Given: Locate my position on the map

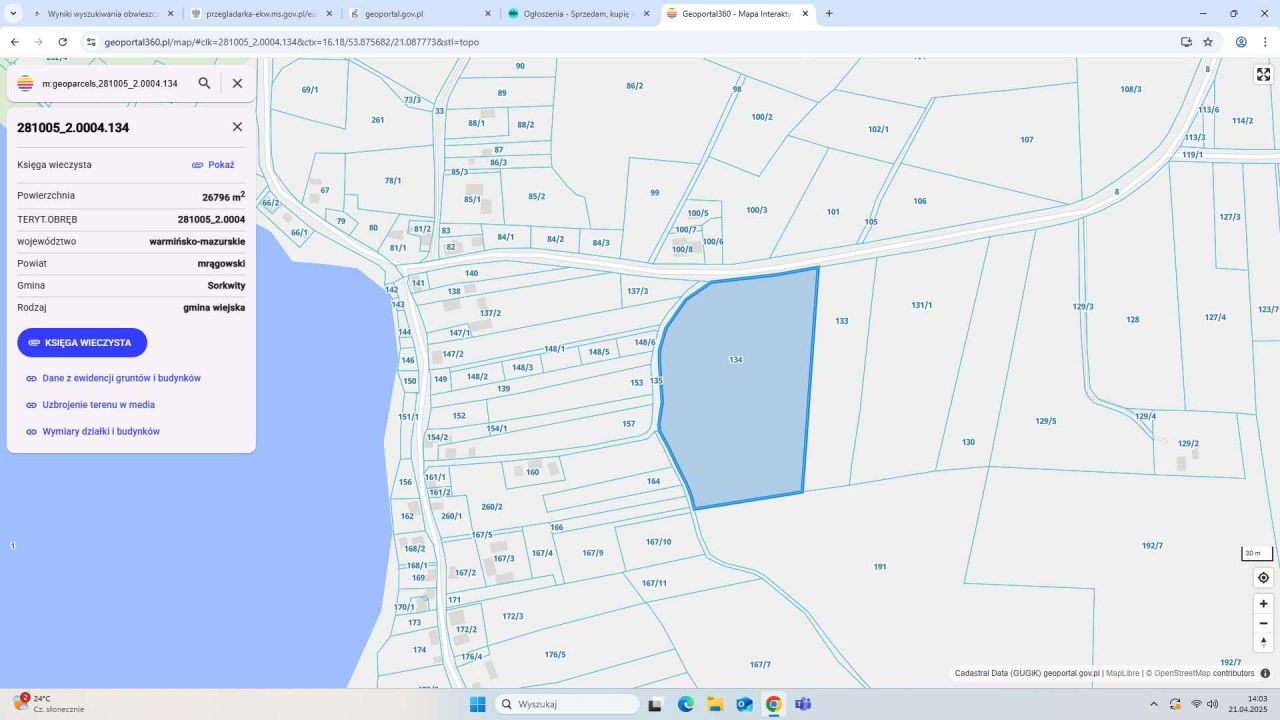Looking at the screenshot, I should pos(1263,578).
